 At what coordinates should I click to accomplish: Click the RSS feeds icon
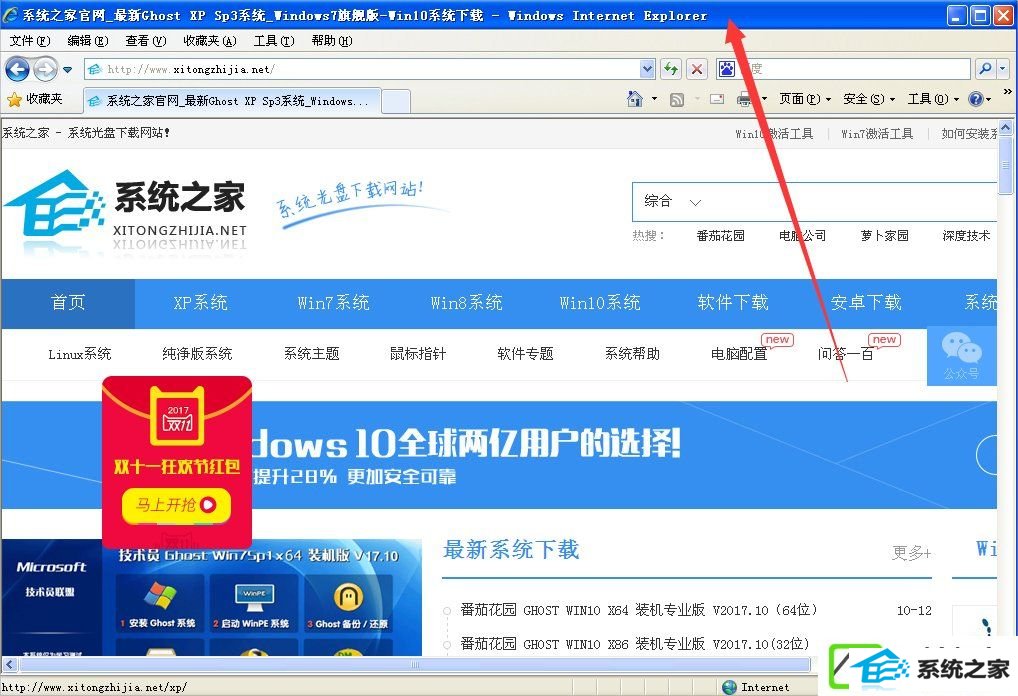point(677,100)
